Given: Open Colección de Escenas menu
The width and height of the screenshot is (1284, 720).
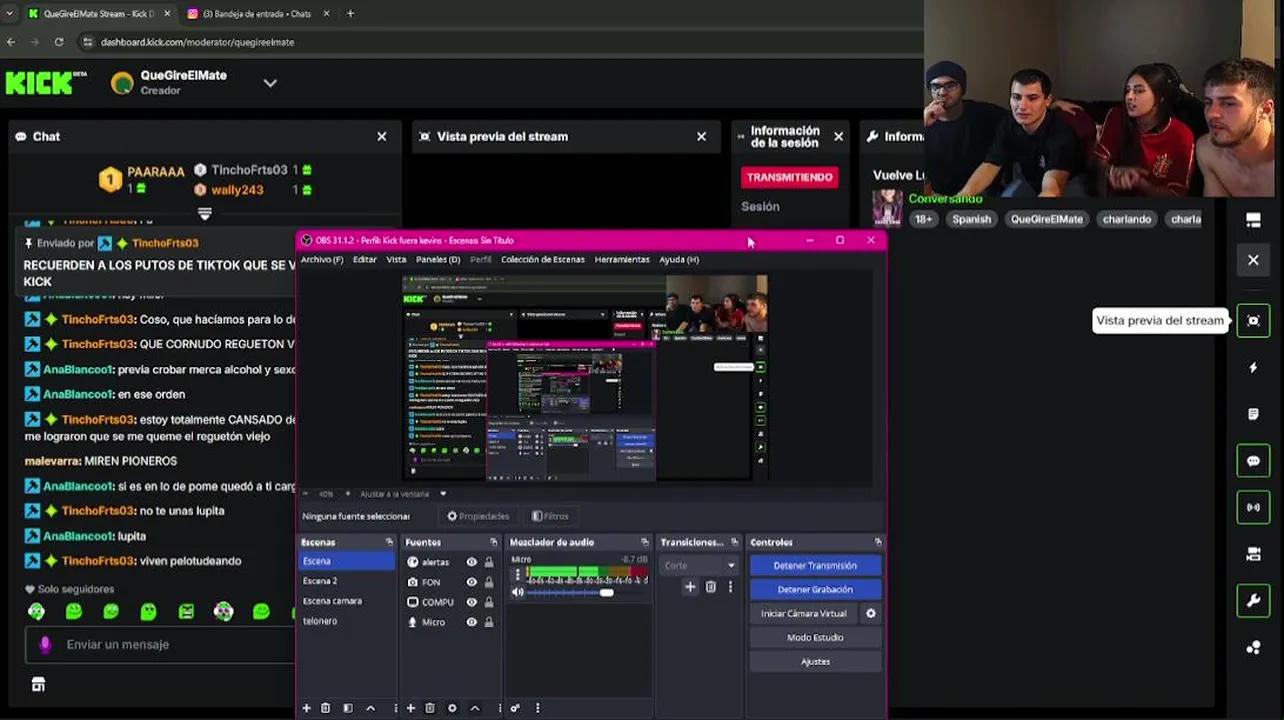Looking at the screenshot, I should pos(543,259).
